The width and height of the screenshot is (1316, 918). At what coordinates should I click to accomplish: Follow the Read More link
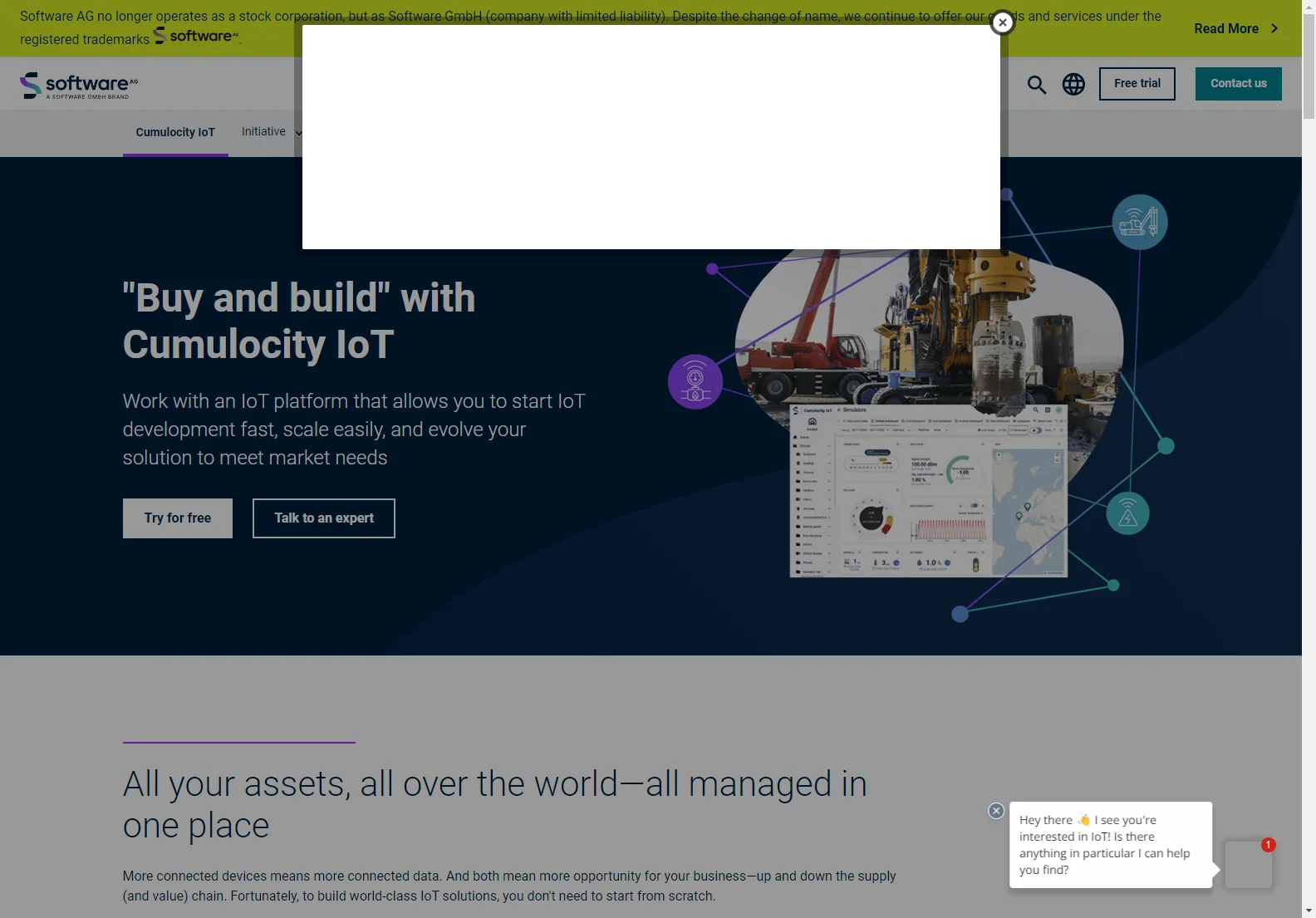[x=1226, y=28]
